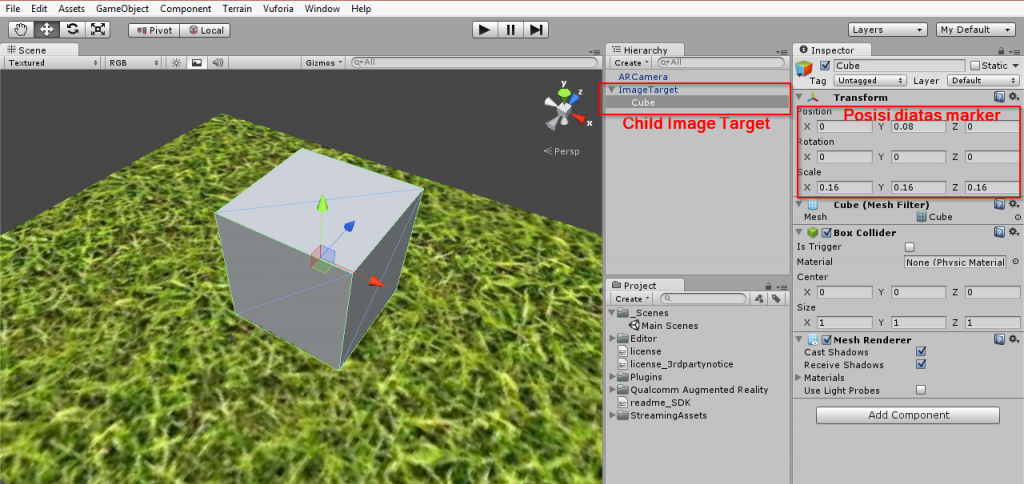This screenshot has width=1024, height=484.
Task: Open the Layers dropdown
Action: [887, 30]
